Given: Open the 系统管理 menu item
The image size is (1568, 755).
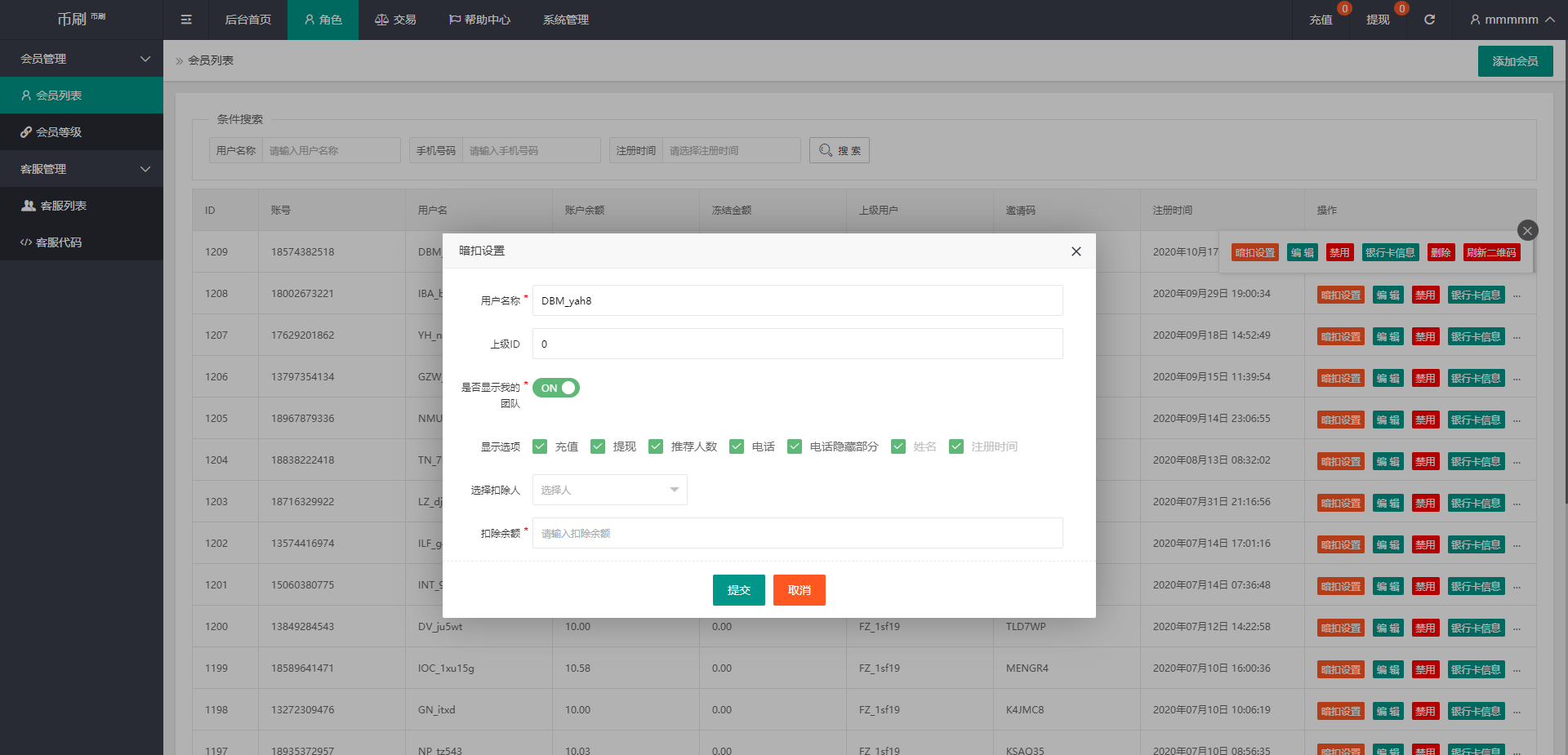Looking at the screenshot, I should pos(565,20).
